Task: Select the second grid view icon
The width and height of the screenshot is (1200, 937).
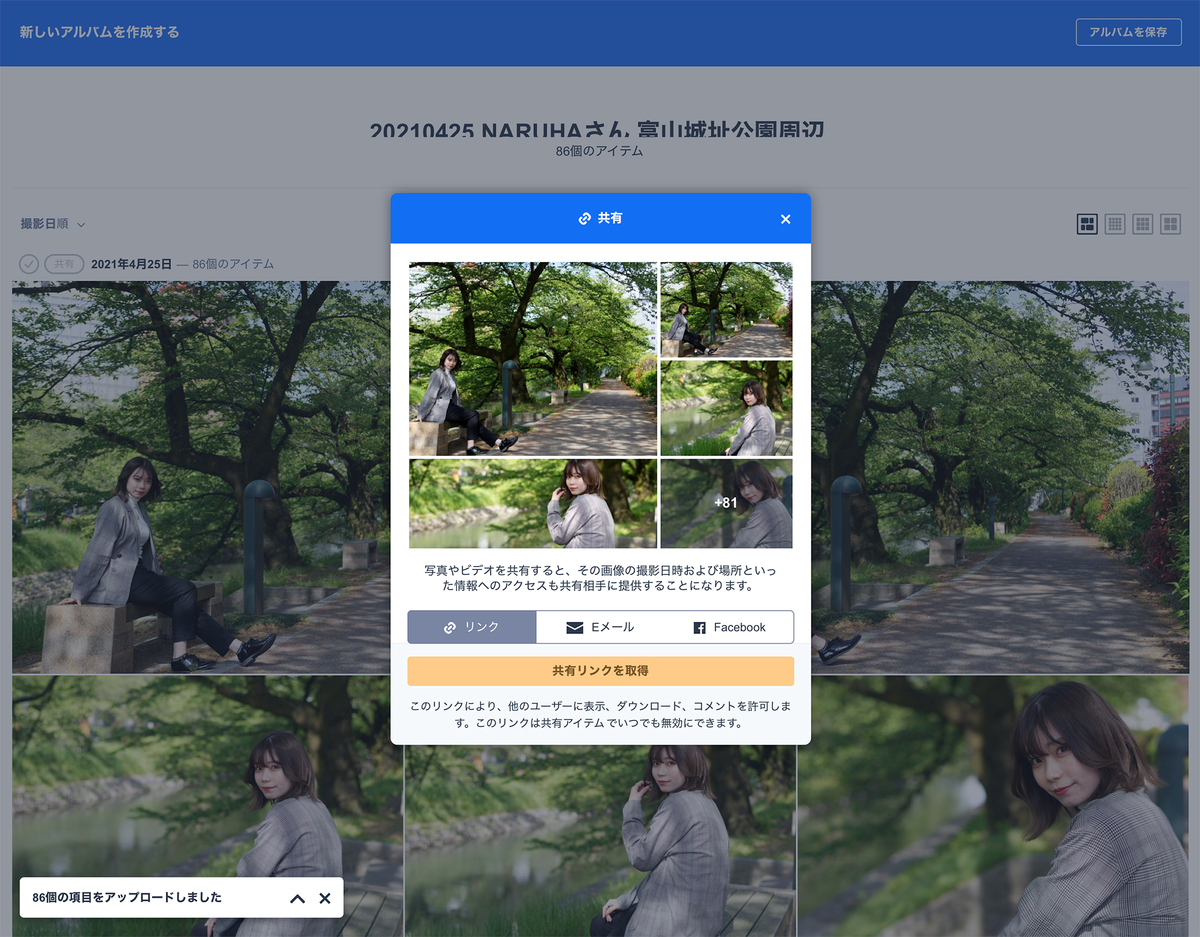Action: tap(1115, 224)
